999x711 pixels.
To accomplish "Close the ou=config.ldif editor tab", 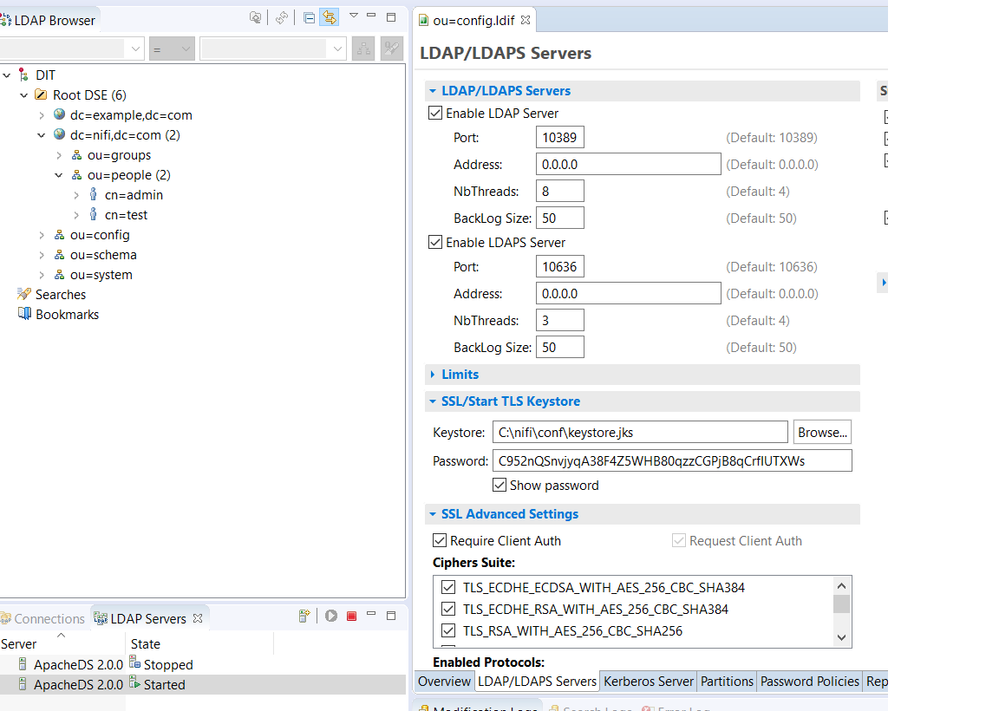I will 526,18.
